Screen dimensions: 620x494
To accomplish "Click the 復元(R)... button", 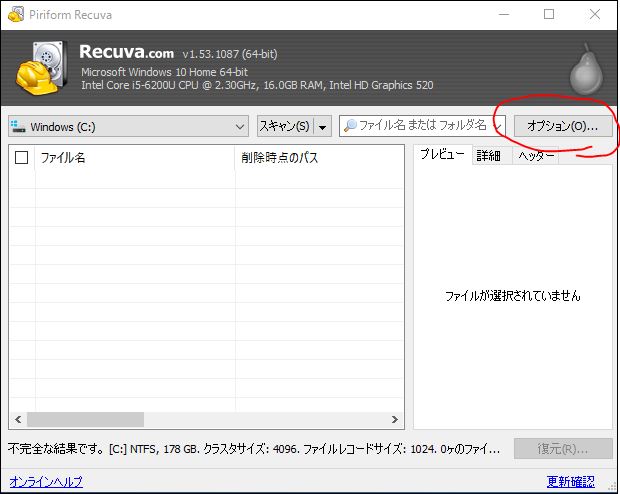I will coord(563,449).
